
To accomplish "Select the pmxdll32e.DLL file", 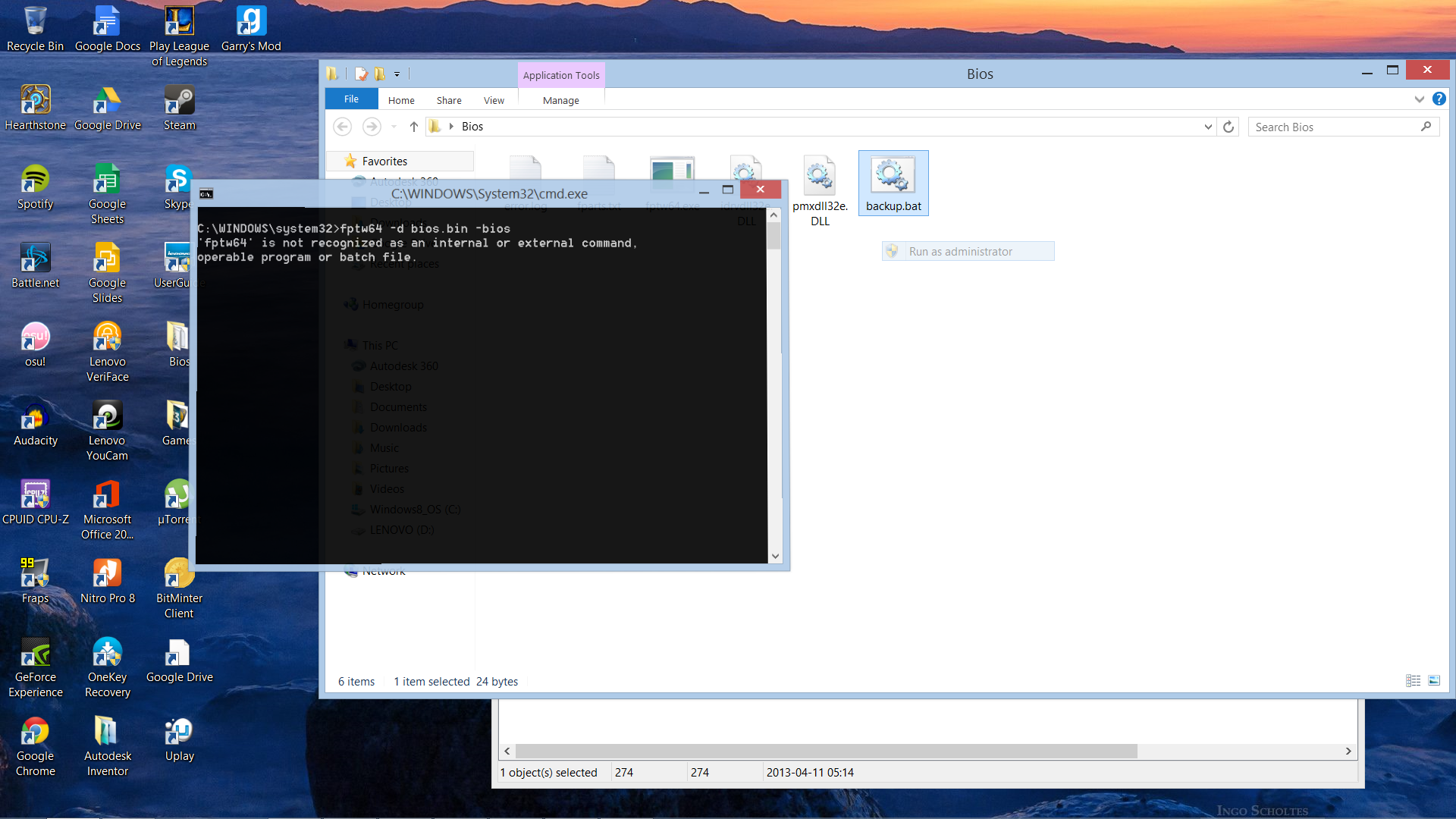I will (x=820, y=191).
